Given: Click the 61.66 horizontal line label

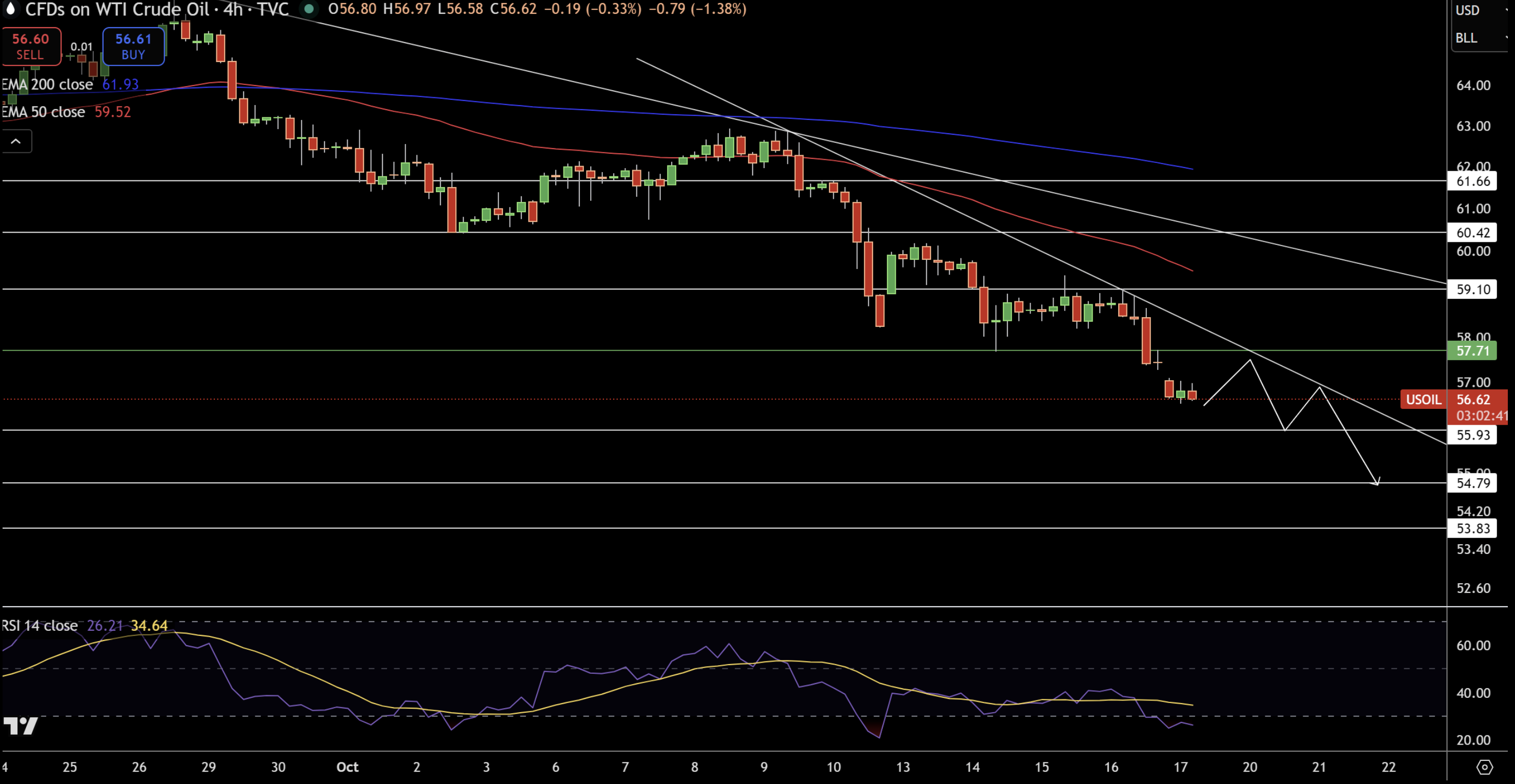Looking at the screenshot, I should [x=1472, y=181].
